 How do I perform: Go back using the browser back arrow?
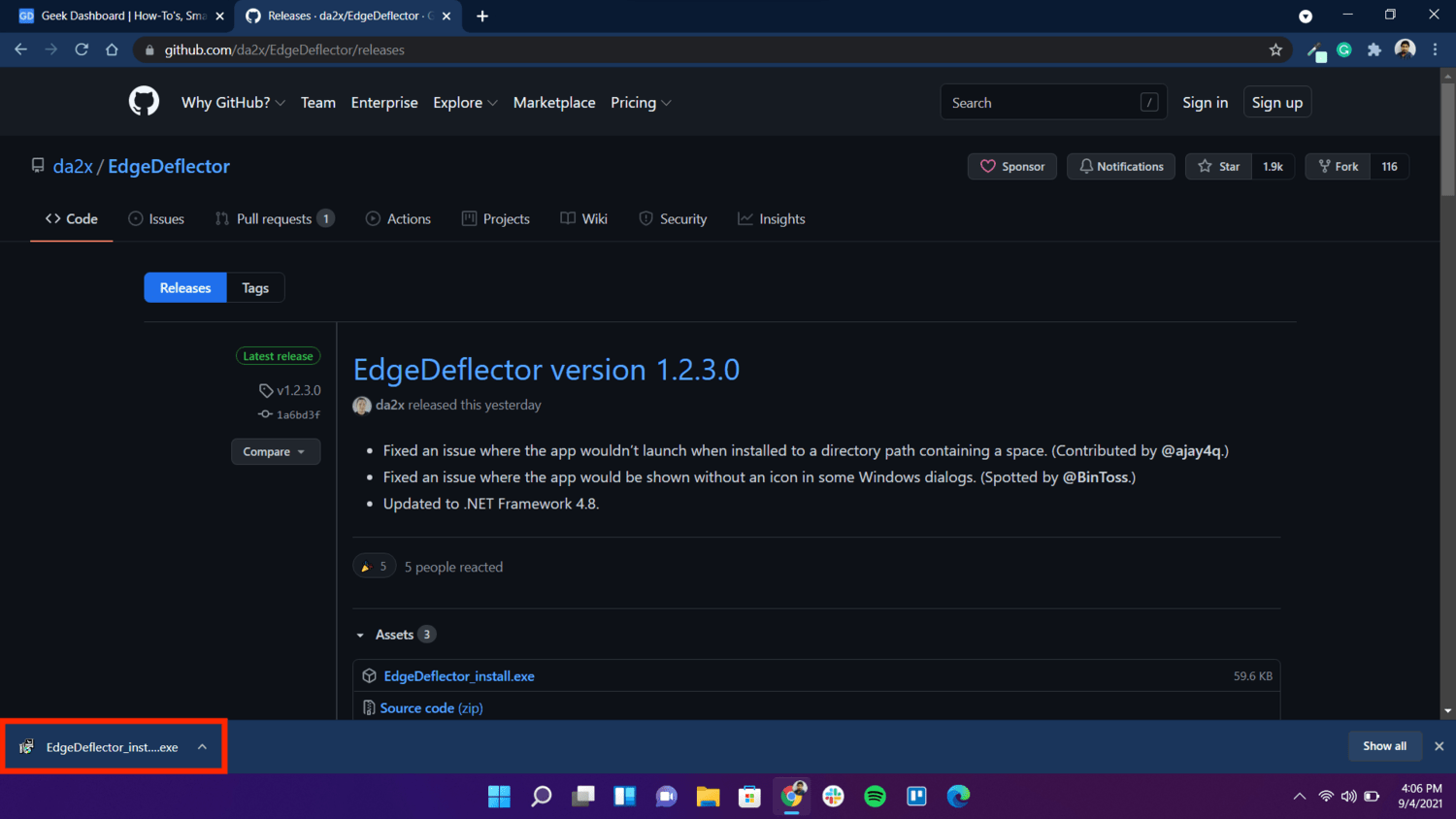(x=20, y=49)
